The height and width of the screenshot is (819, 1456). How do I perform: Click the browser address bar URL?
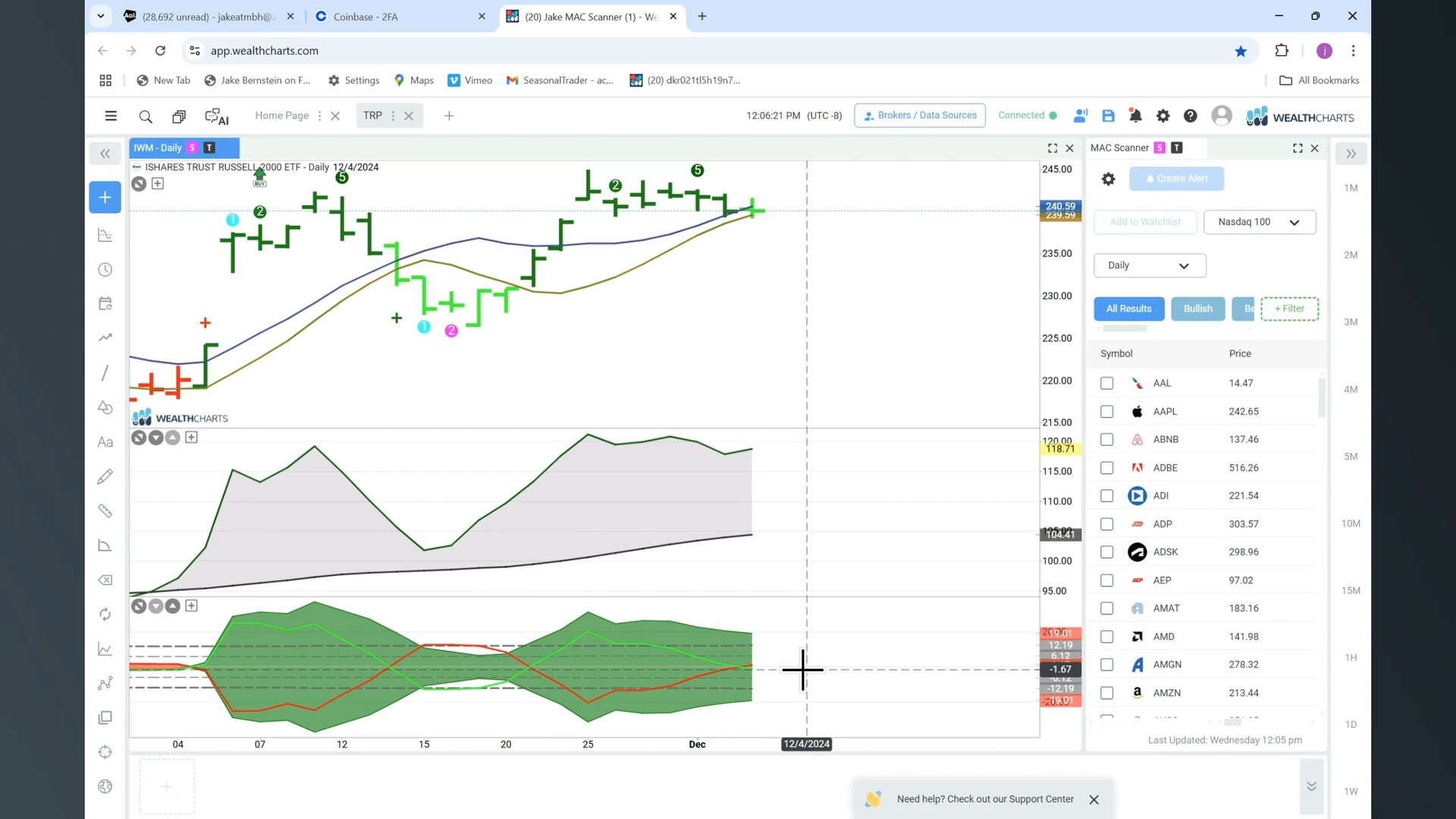pos(265,51)
